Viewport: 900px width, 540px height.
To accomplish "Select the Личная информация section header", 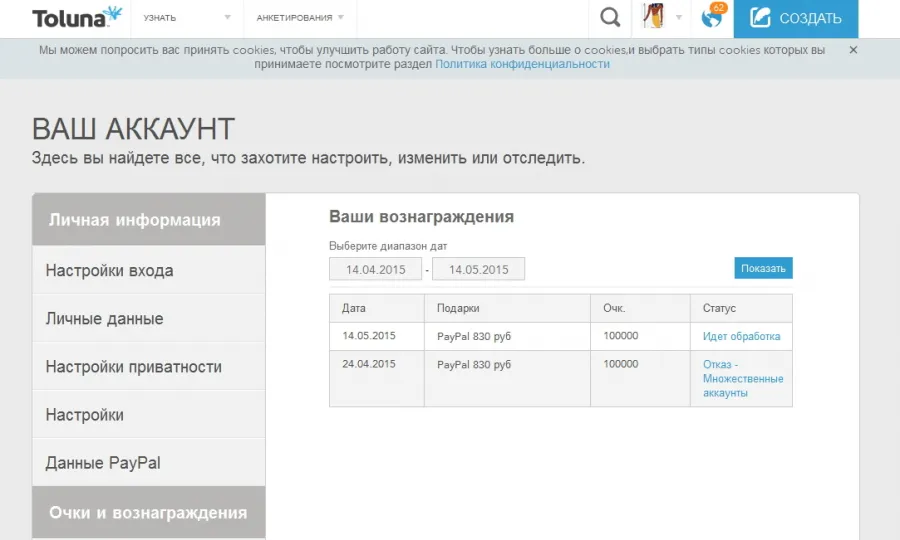I will (x=149, y=220).
